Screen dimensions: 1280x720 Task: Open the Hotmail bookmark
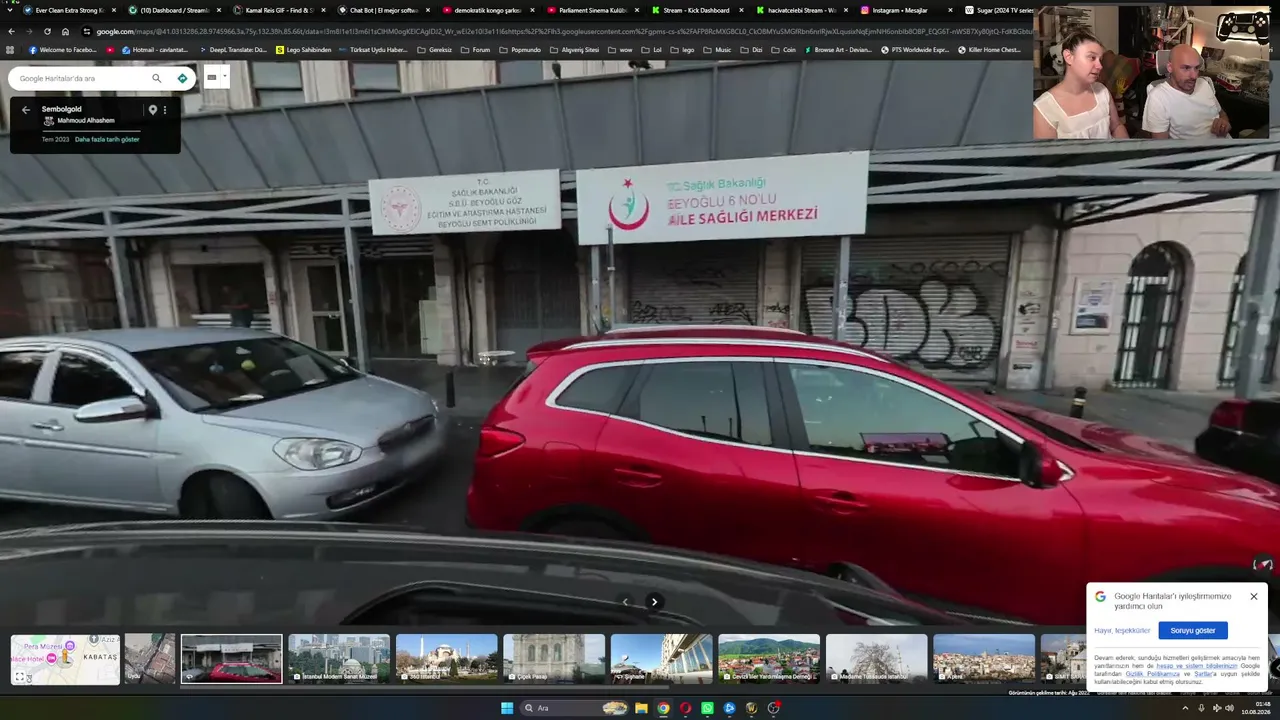(x=155, y=49)
